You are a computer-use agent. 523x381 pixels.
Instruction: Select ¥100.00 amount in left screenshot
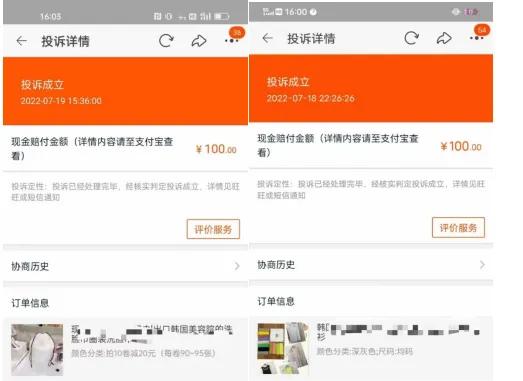coord(216,149)
